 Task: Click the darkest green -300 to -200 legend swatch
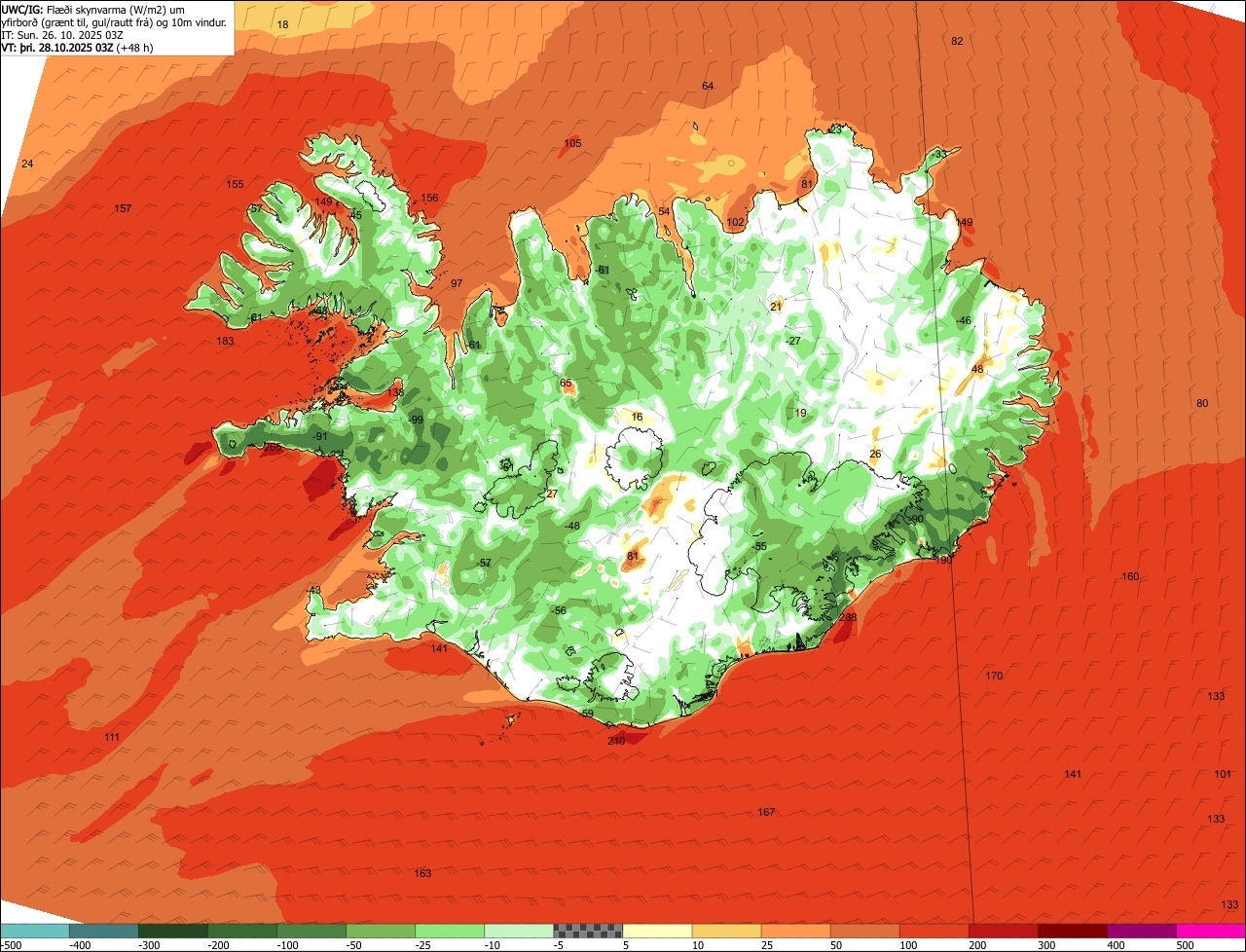pyautogui.click(x=173, y=931)
